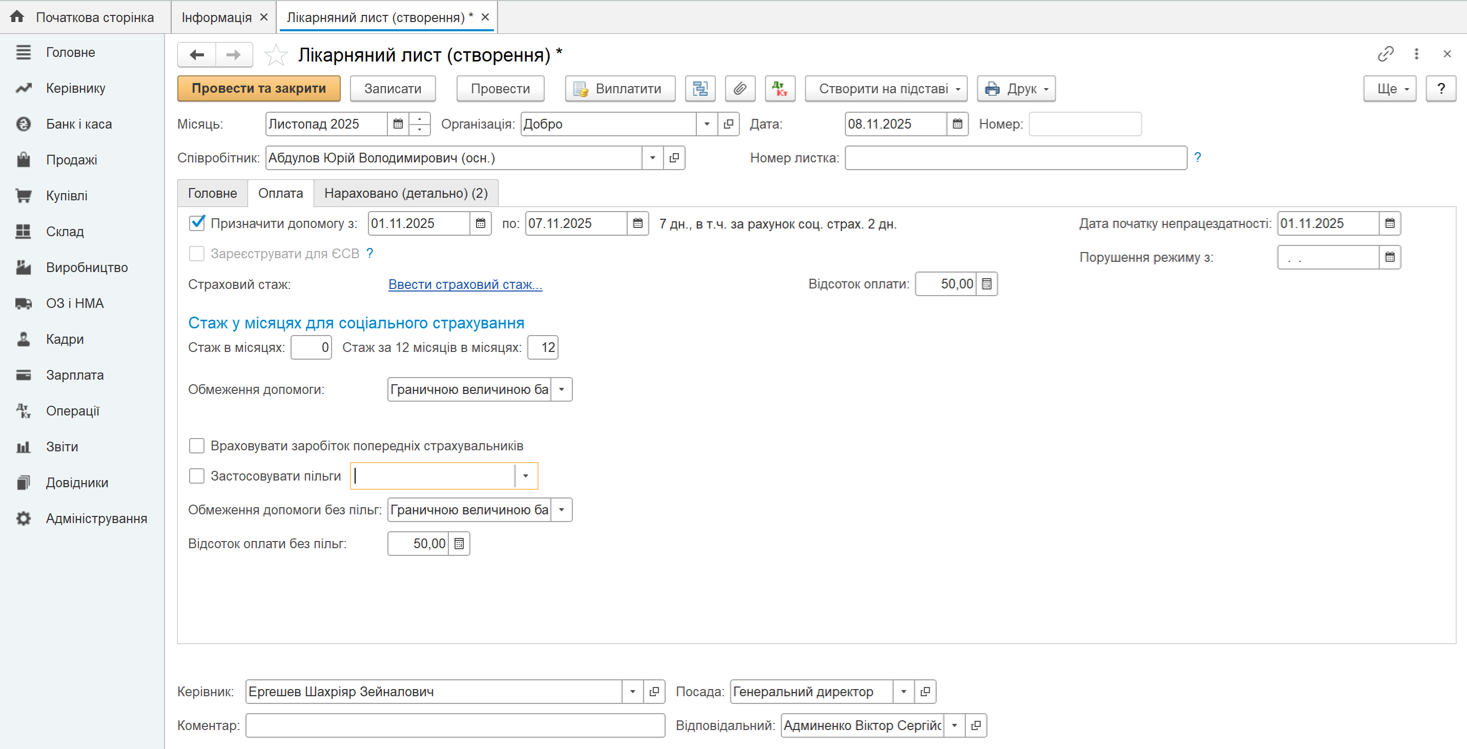This screenshot has width=1467, height=749.
Task: Expand the Обмеження допомоги dropdown
Action: 562,389
